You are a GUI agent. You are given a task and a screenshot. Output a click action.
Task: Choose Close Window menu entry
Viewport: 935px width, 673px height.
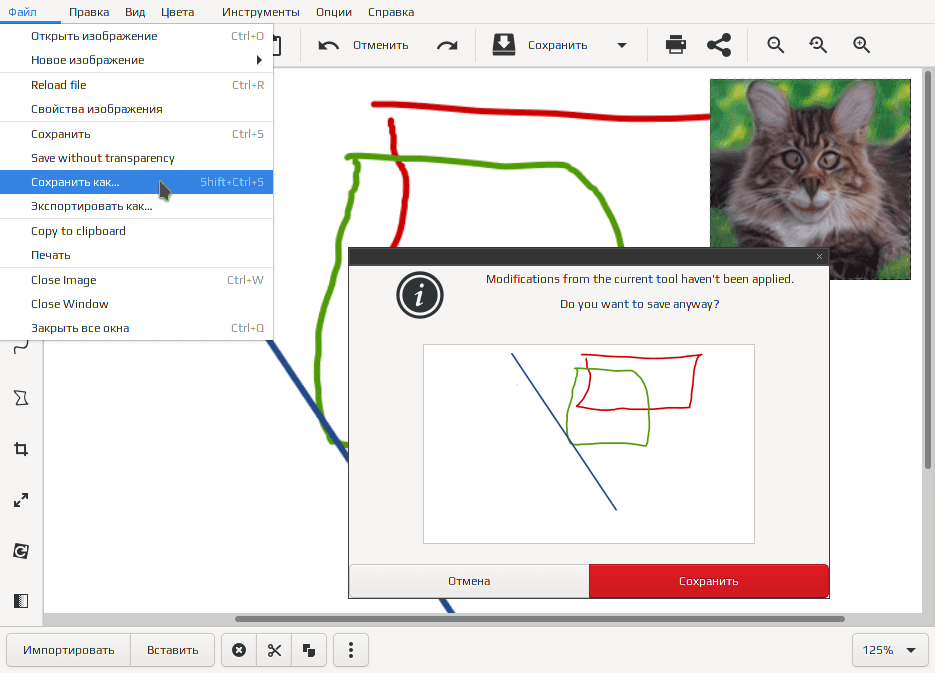pyautogui.click(x=137, y=304)
